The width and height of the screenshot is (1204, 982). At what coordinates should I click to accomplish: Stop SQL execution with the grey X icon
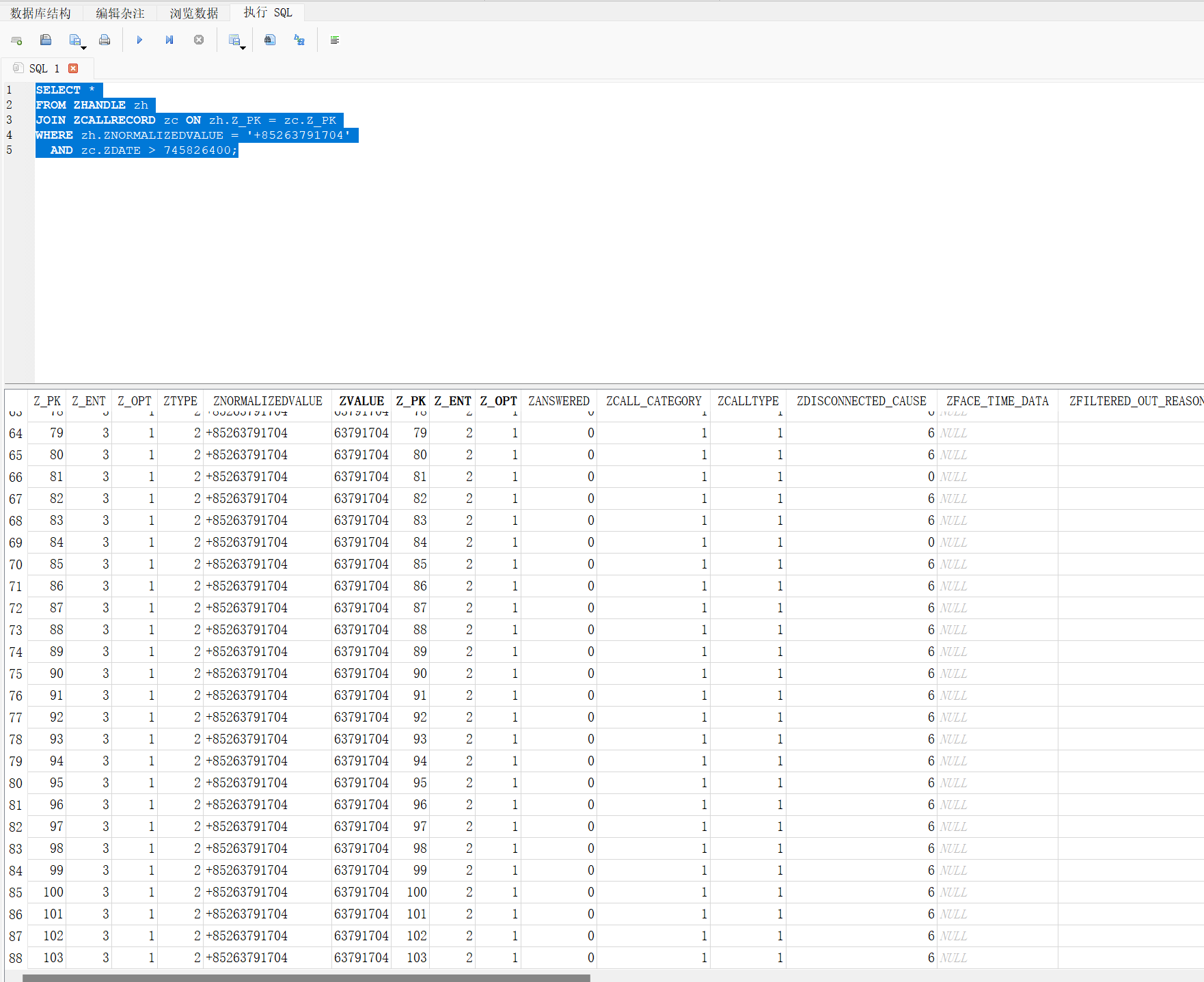tap(199, 40)
